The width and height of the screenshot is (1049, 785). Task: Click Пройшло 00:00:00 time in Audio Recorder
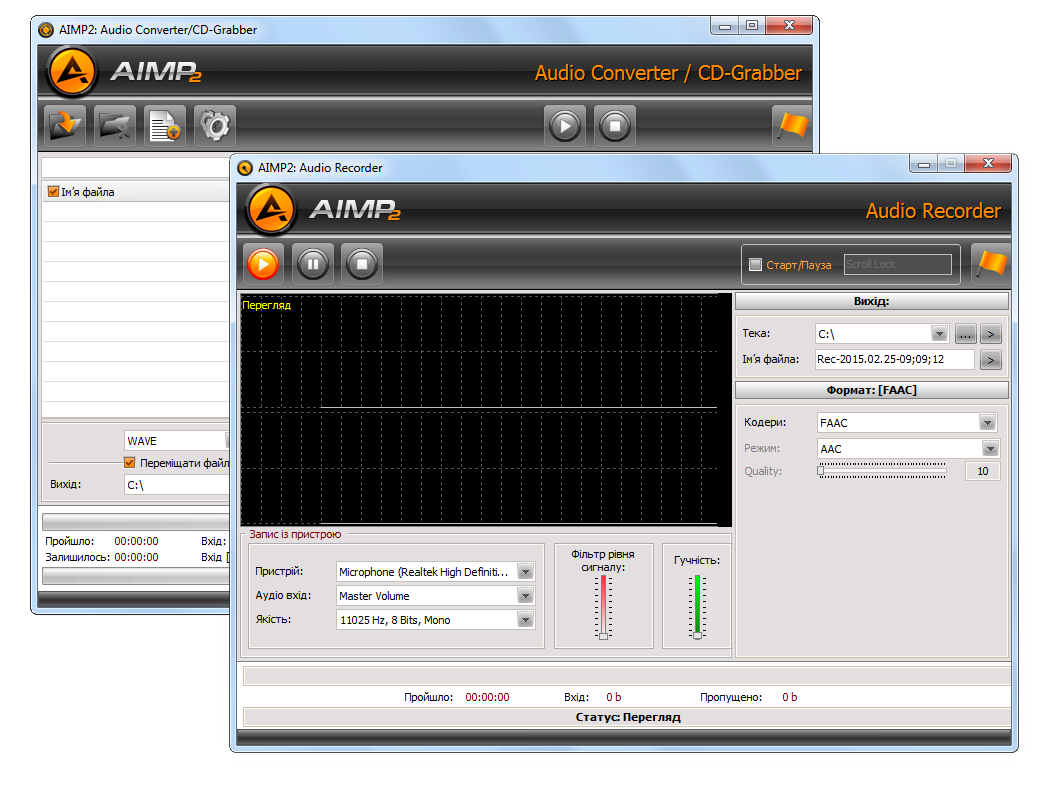click(487, 697)
